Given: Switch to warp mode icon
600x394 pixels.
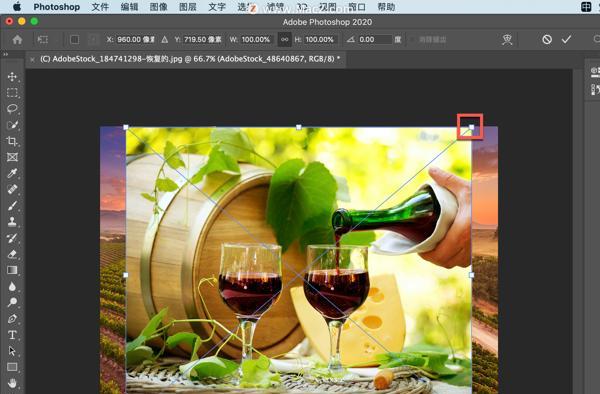Looking at the screenshot, I should [x=507, y=39].
